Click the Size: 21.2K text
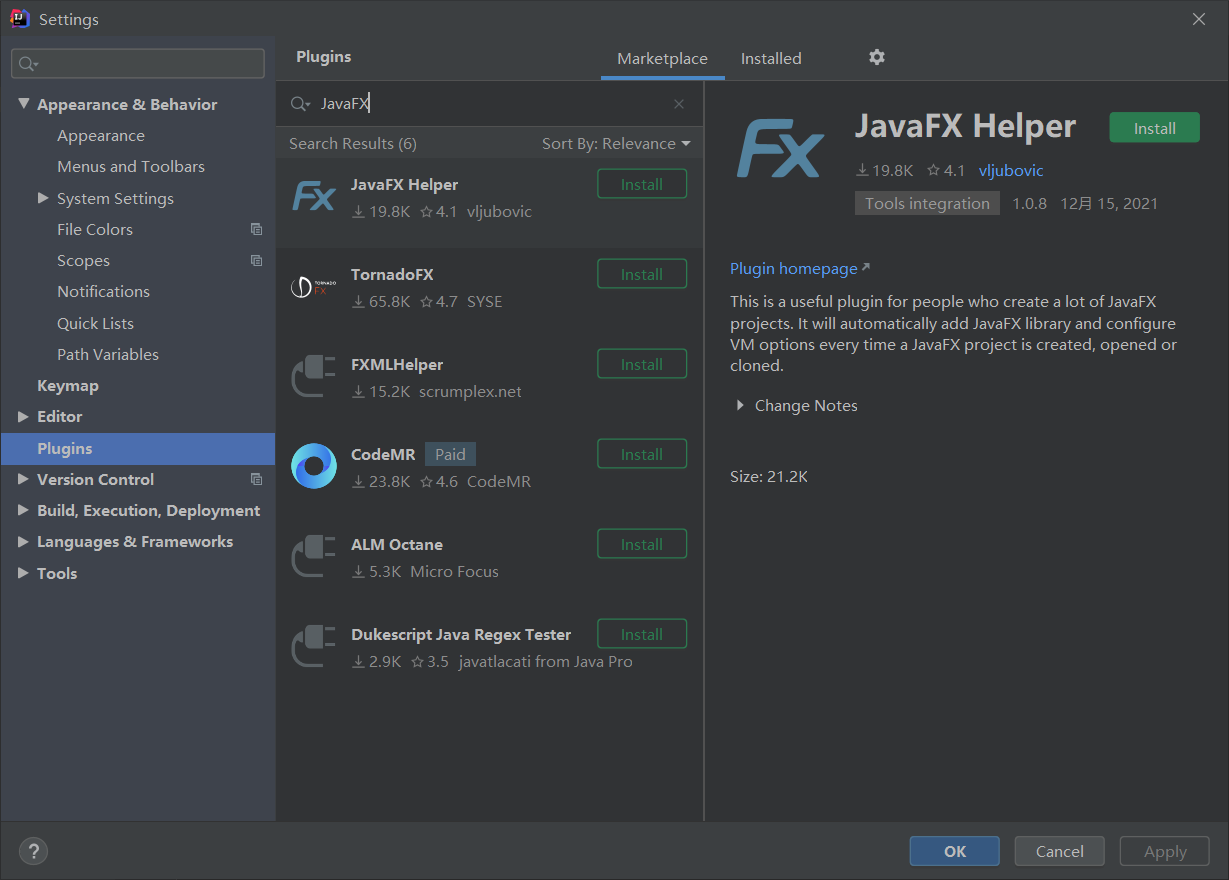This screenshot has width=1229, height=880. [769, 476]
